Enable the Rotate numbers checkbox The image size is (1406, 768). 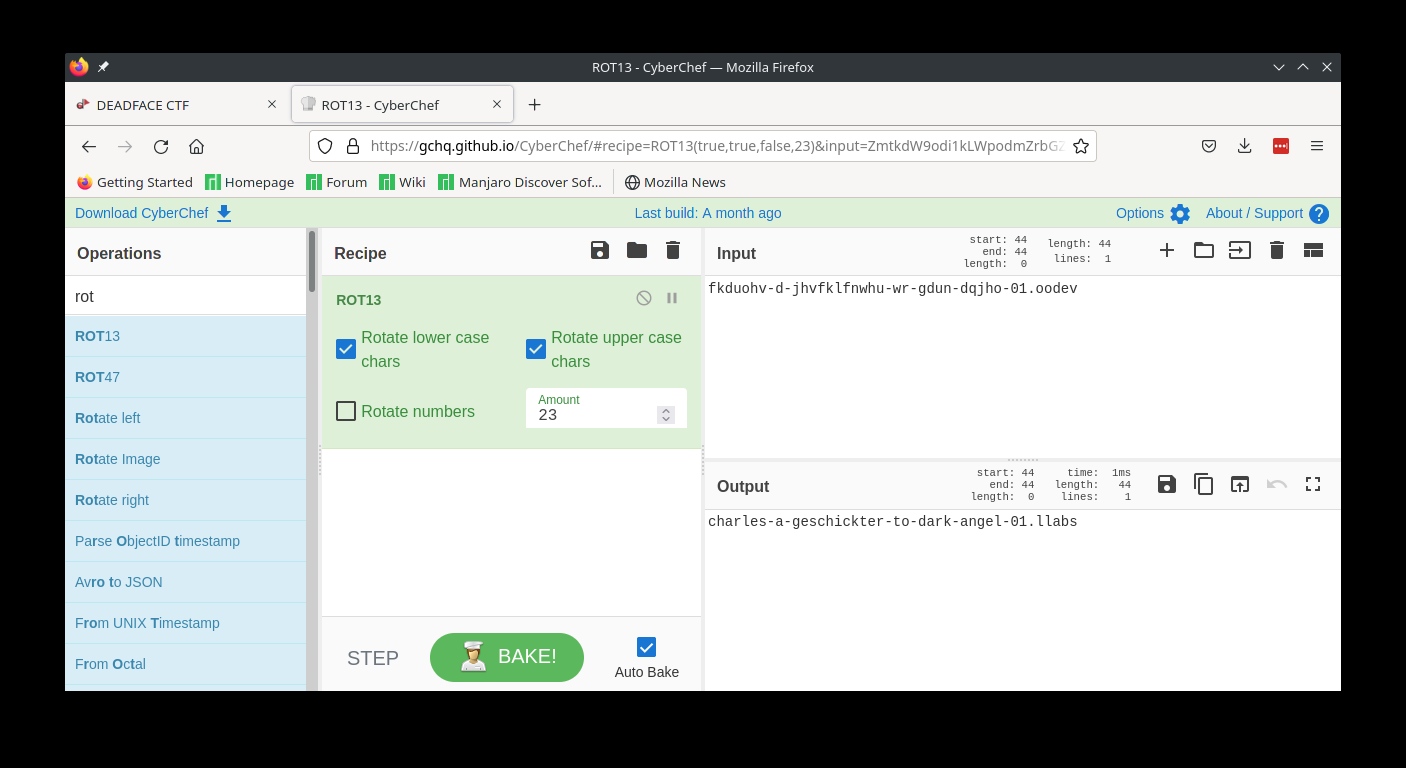346,411
